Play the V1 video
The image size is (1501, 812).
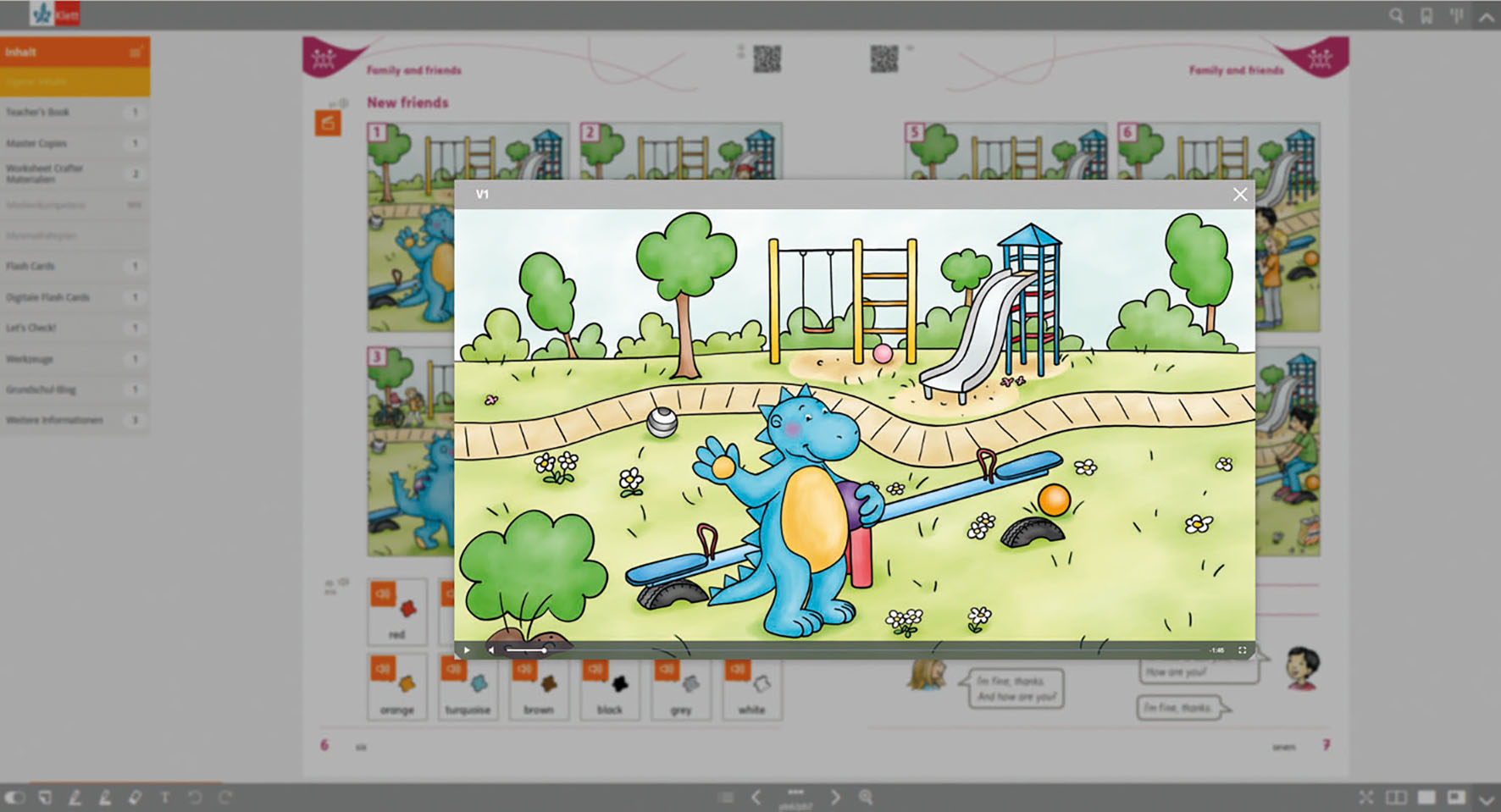click(467, 650)
